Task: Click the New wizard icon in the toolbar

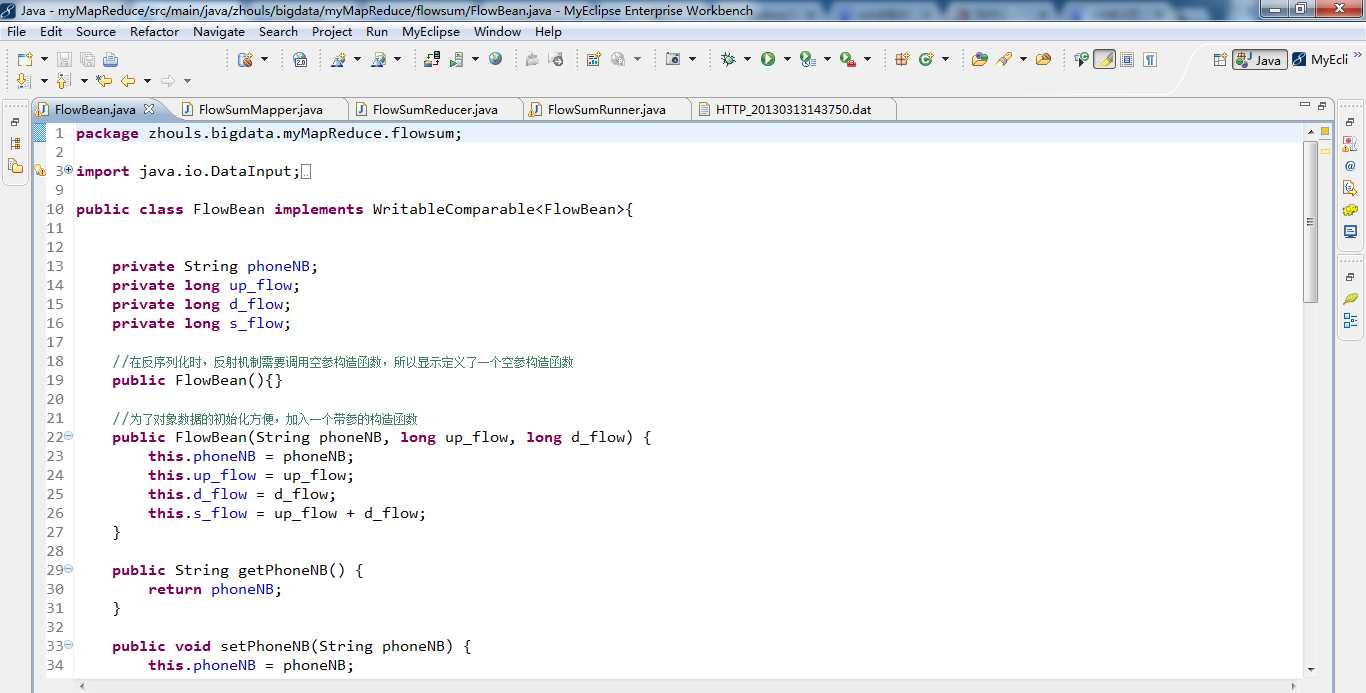Action: 24,59
